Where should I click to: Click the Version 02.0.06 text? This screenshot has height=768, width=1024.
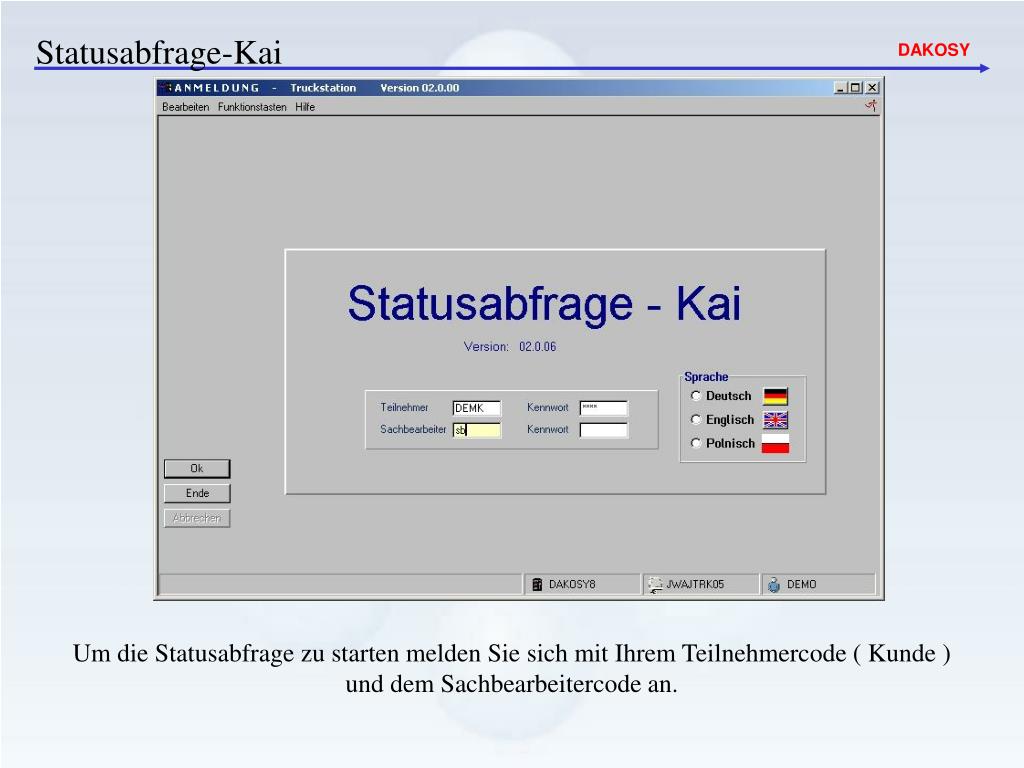tap(510, 347)
